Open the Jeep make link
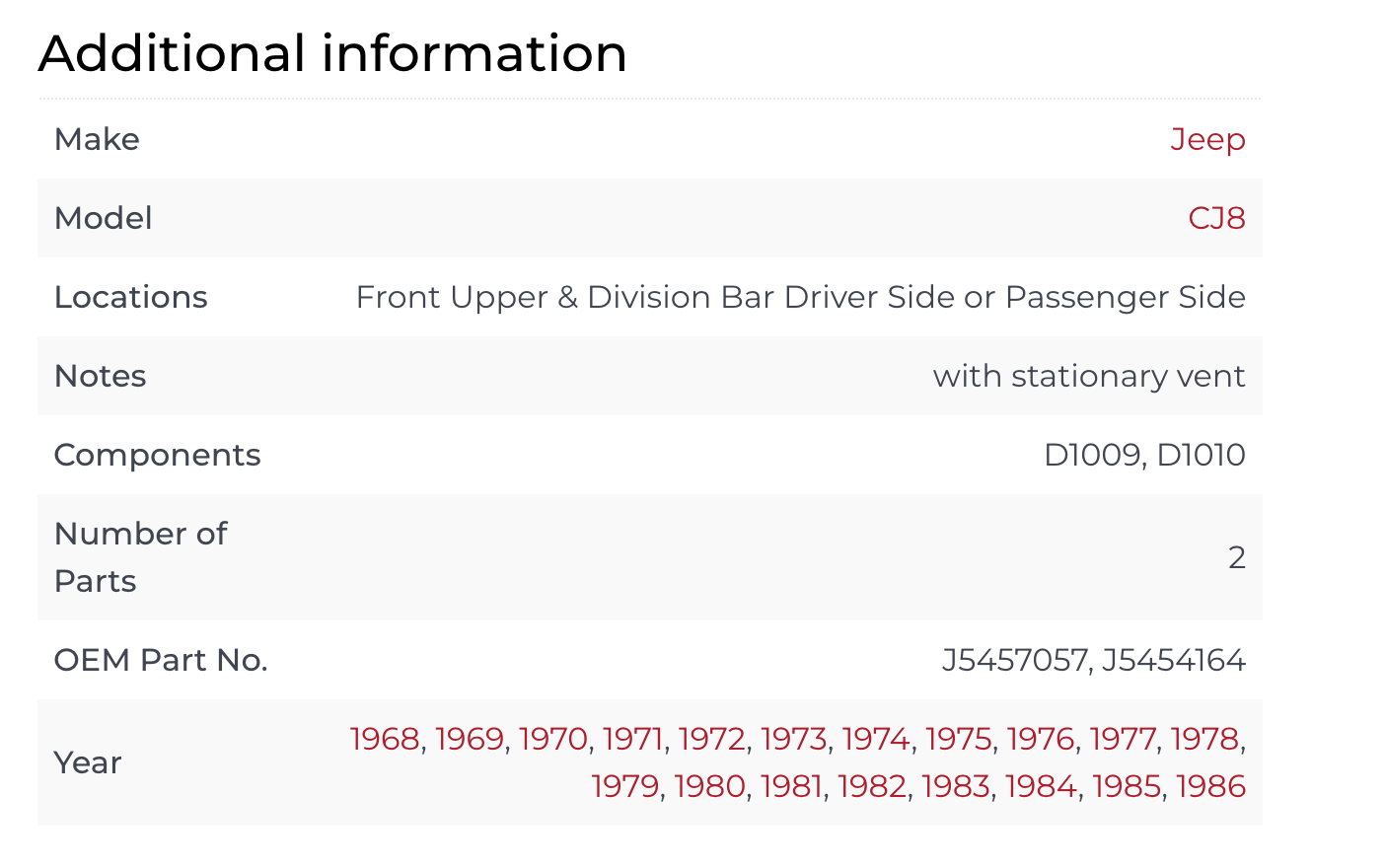The height and width of the screenshot is (868, 1385). tap(1207, 139)
